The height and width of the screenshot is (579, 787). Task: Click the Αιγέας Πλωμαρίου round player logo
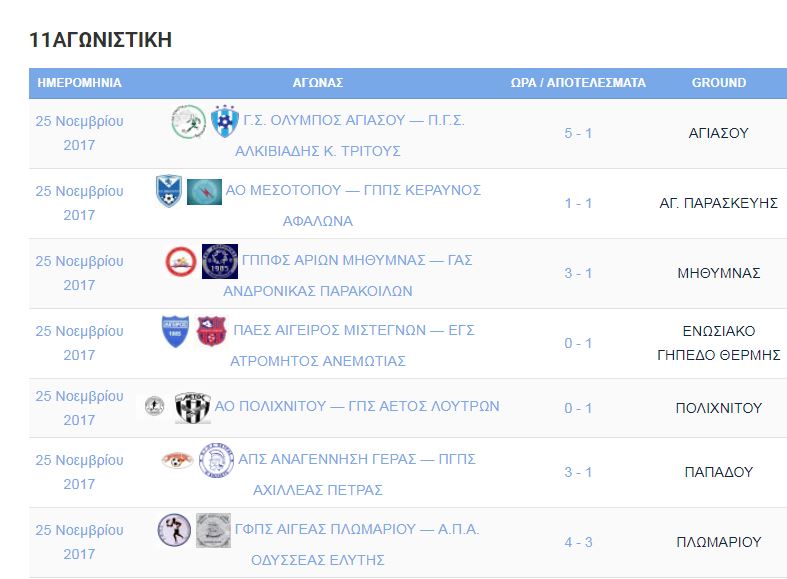click(x=174, y=530)
